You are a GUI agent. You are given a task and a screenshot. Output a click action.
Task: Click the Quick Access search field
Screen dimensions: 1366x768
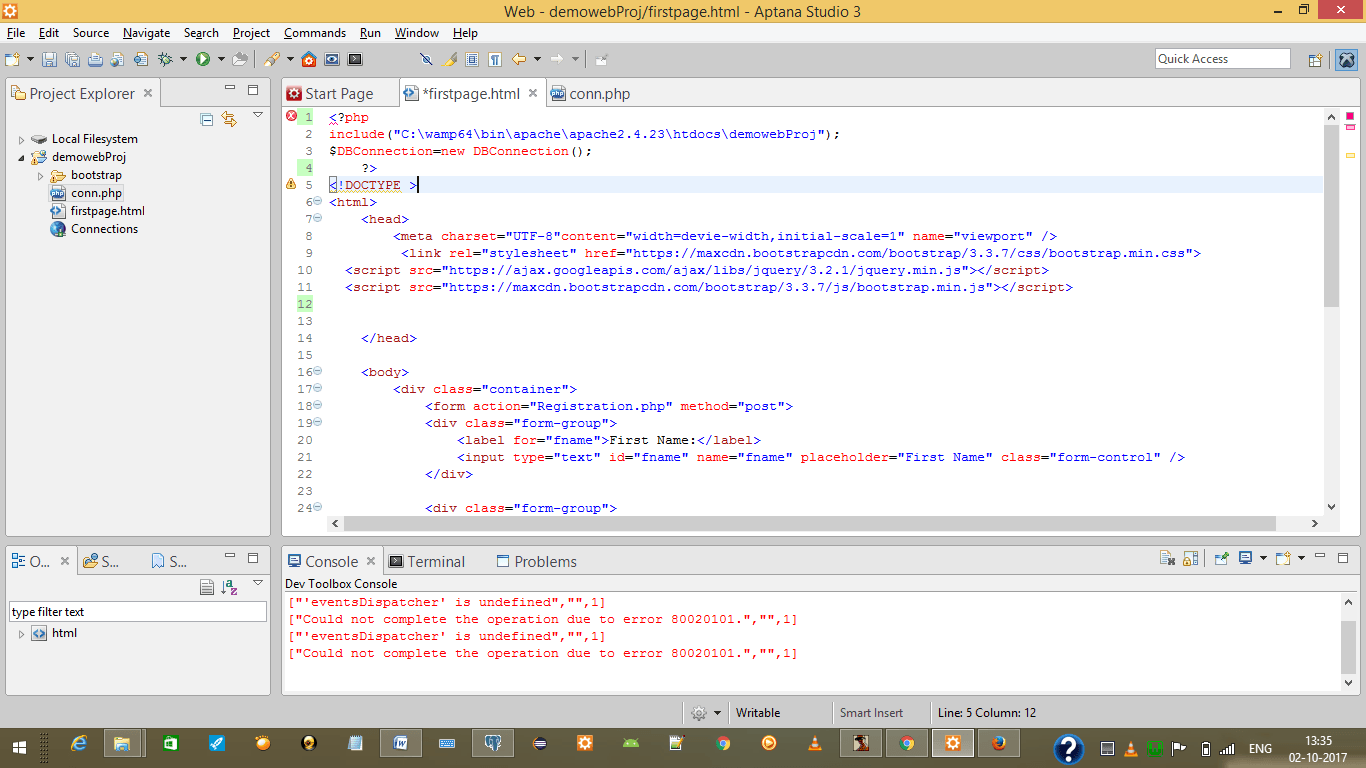pos(1222,59)
